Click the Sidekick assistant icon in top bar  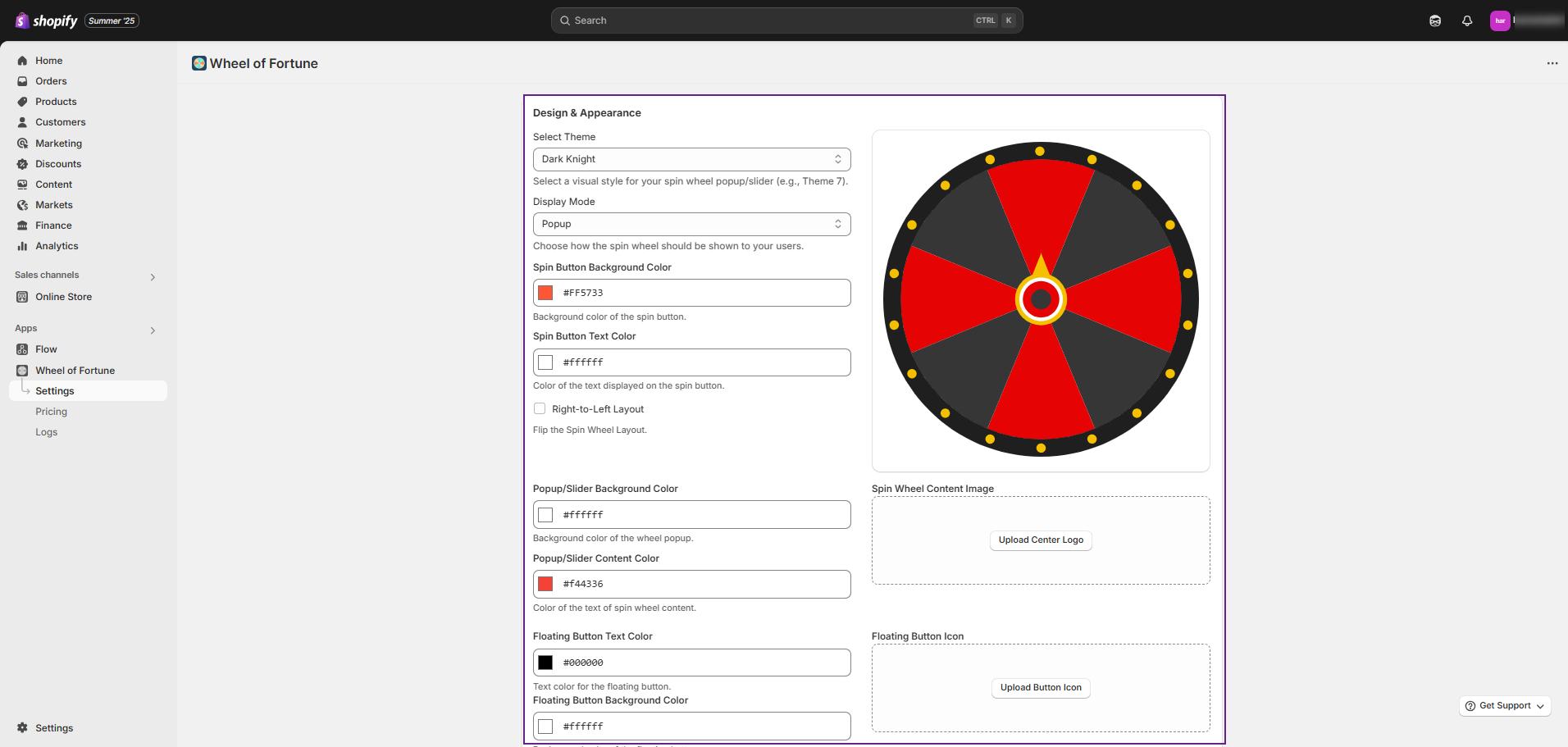point(1435,20)
